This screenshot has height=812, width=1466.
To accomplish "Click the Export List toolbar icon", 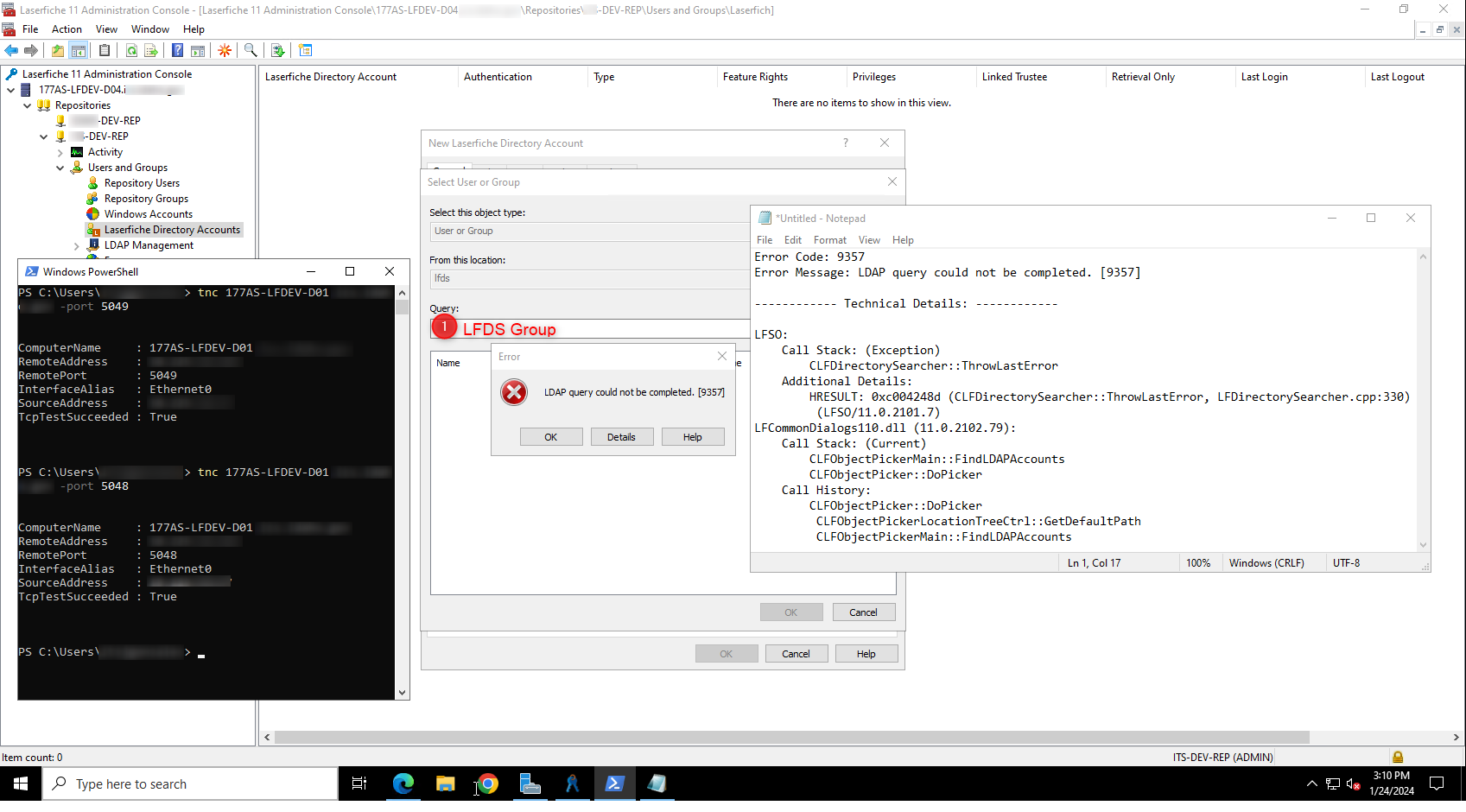I will pyautogui.click(x=151, y=51).
